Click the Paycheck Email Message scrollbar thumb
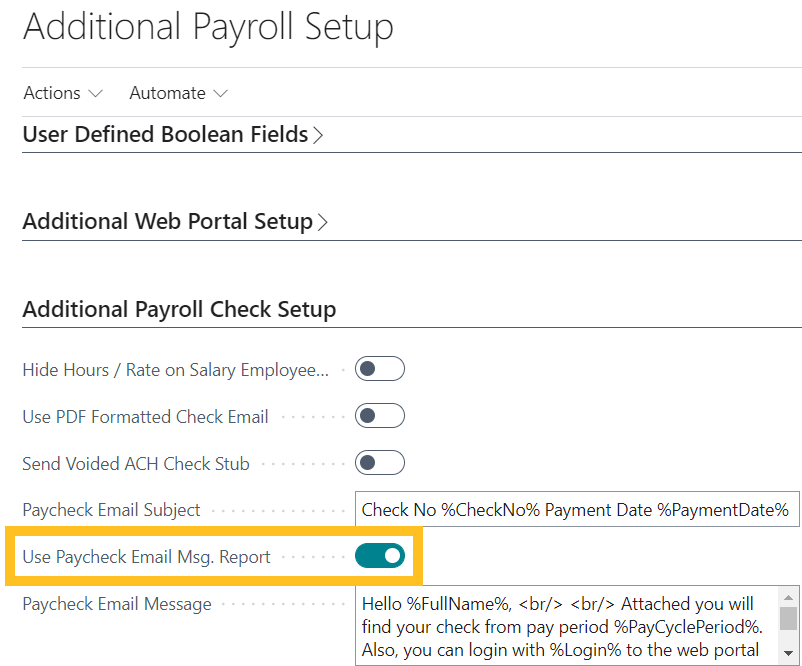This screenshot has width=802, height=666. click(x=788, y=618)
